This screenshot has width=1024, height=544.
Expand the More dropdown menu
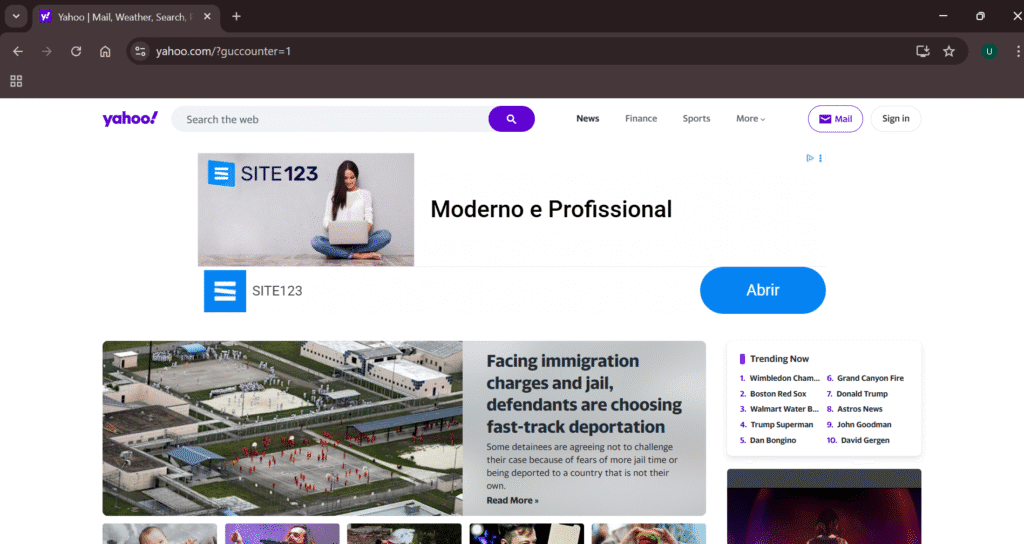pos(750,118)
